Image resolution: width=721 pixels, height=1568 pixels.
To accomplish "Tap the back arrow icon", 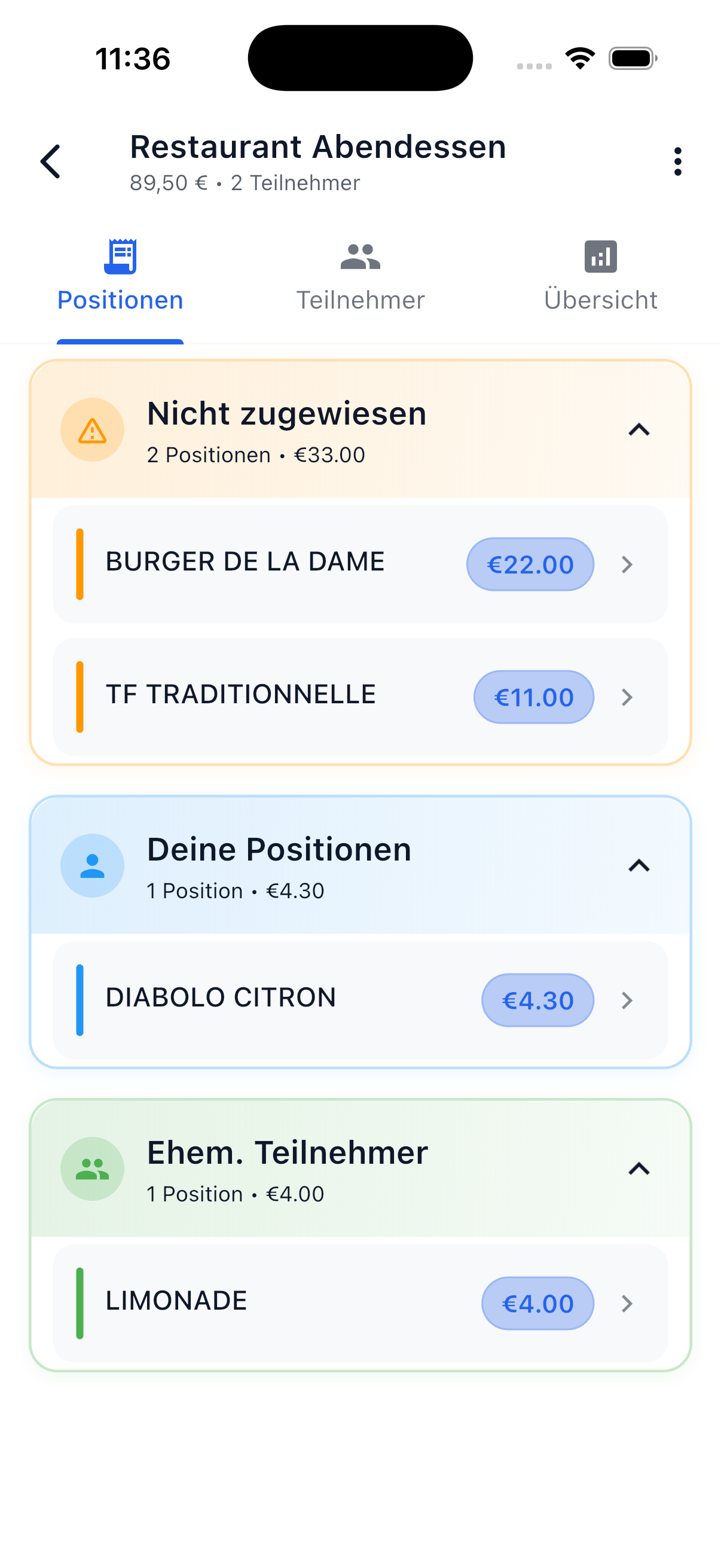I will (50, 162).
